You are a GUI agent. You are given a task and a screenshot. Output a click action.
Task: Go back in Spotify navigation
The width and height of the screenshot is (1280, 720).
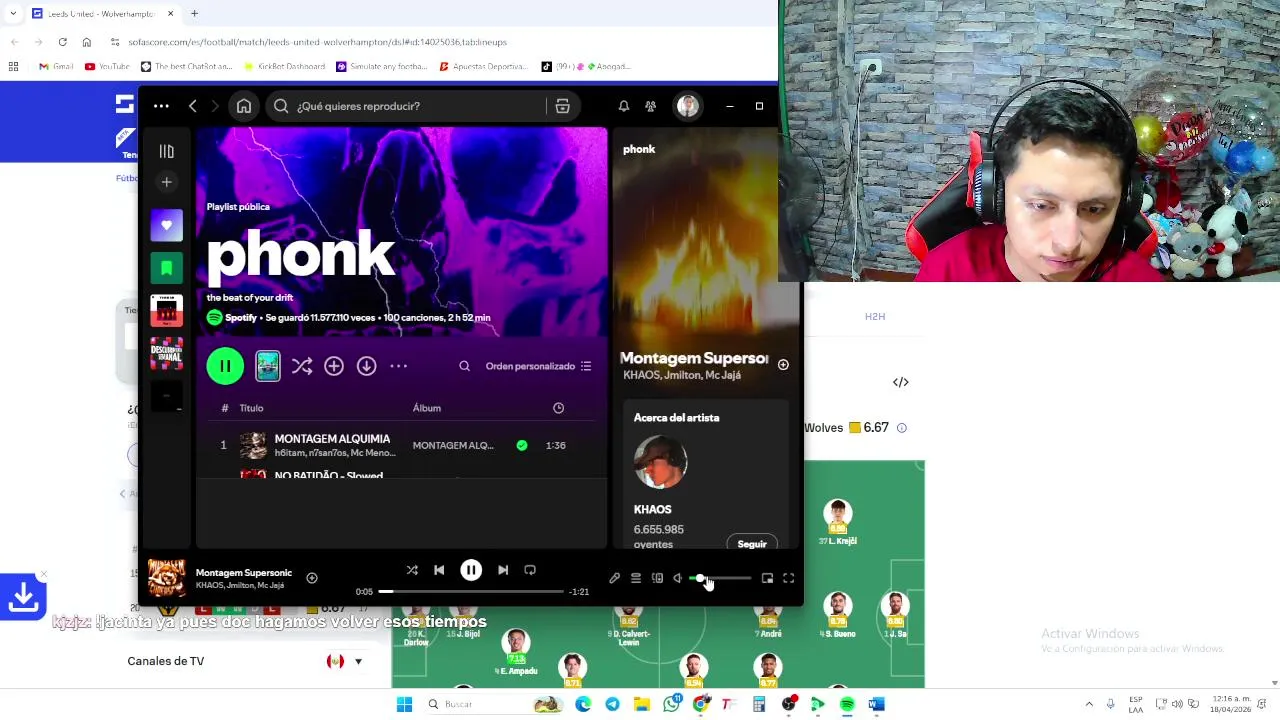pyautogui.click(x=193, y=106)
